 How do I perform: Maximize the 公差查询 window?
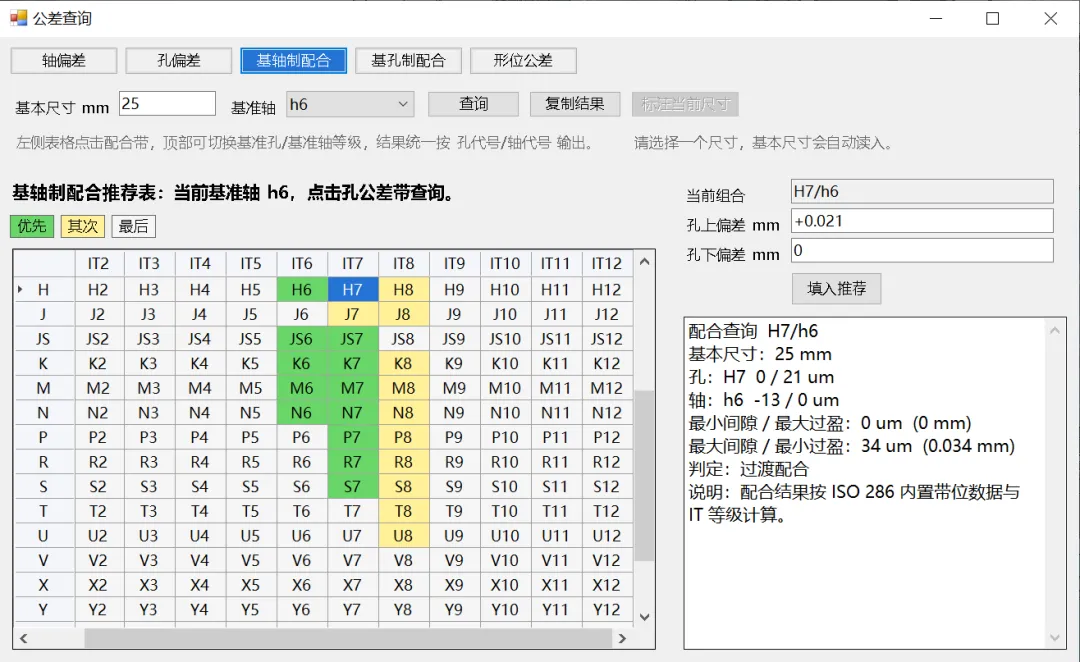pos(993,19)
